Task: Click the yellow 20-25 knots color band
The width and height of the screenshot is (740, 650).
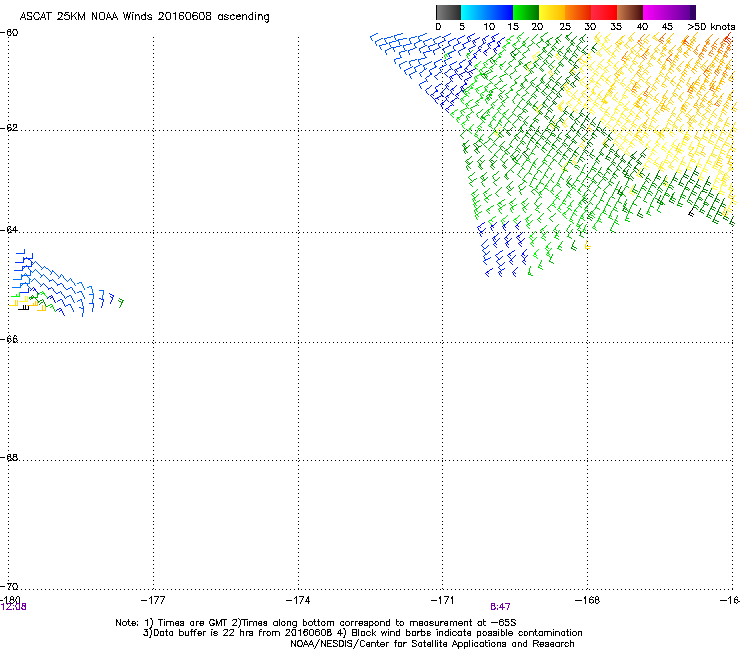Action: (552, 12)
